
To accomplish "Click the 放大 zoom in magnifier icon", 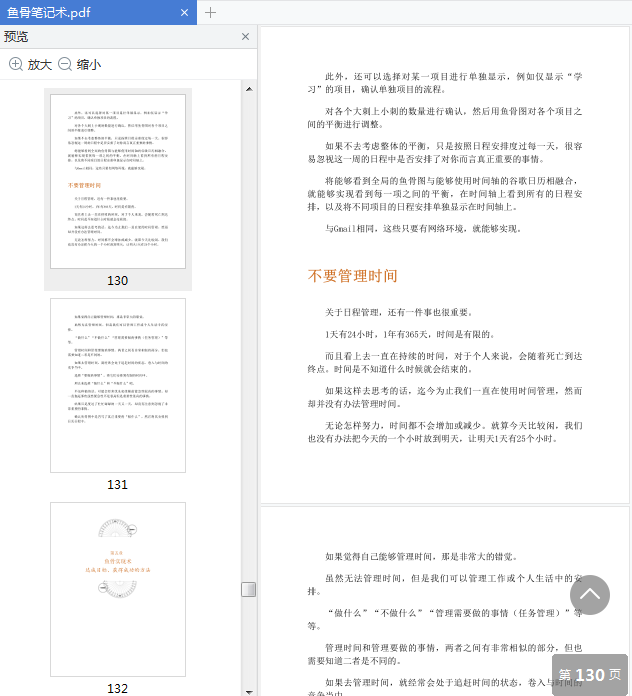I will pos(16,64).
